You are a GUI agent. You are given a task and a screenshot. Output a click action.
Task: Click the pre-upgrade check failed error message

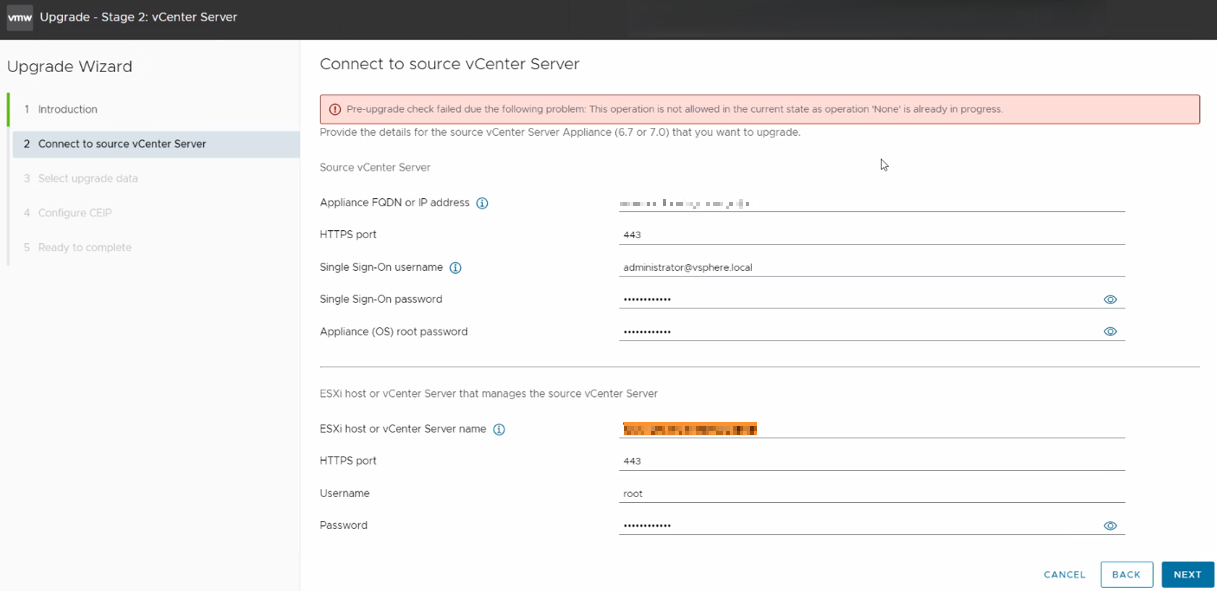click(674, 109)
